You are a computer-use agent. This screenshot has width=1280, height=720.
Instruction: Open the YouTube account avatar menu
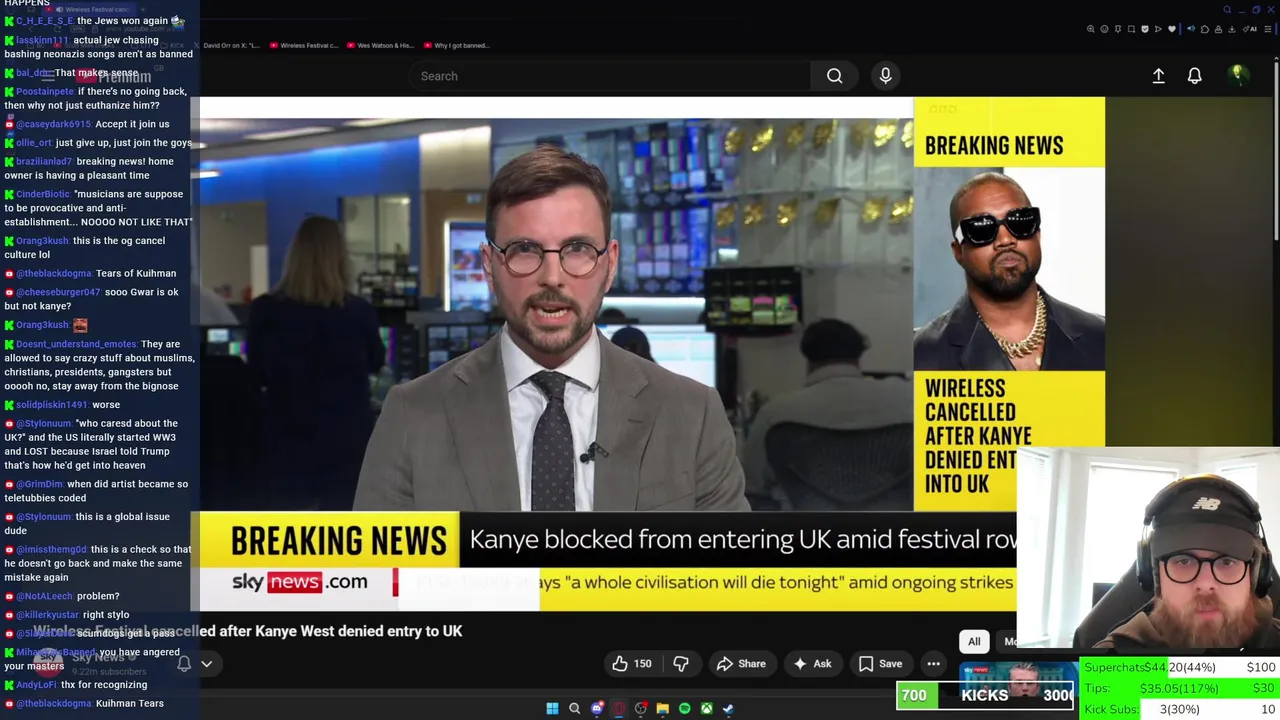[x=1237, y=75]
